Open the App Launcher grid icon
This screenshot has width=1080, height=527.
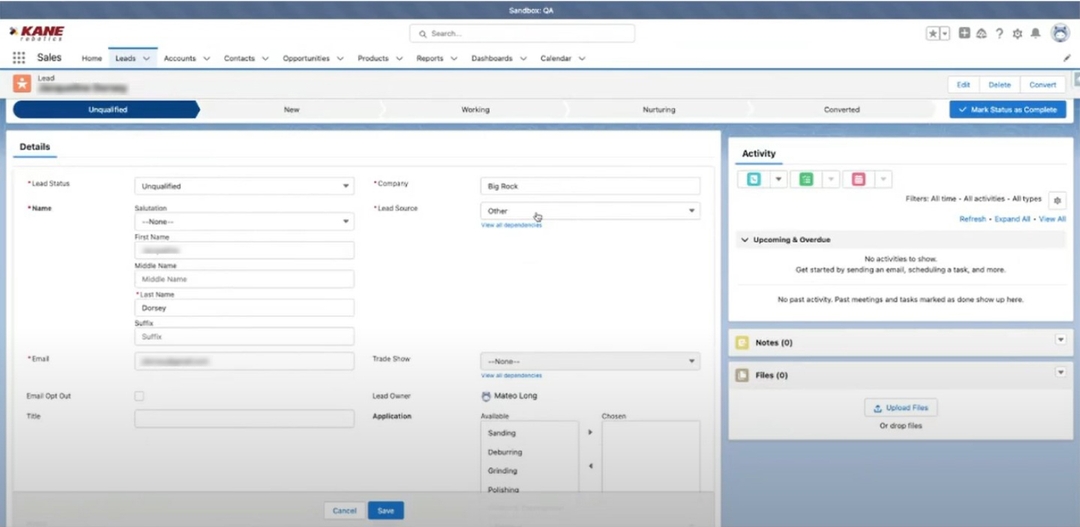(19, 58)
